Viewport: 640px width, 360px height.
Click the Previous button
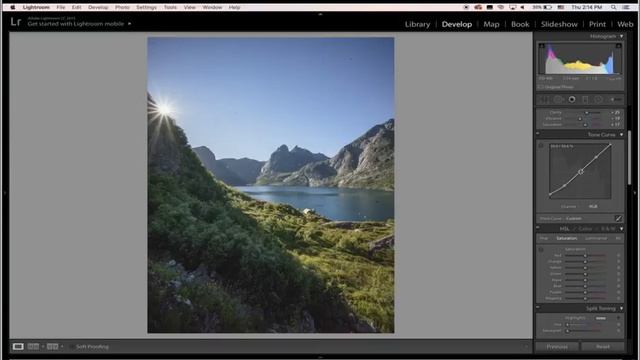pos(557,347)
